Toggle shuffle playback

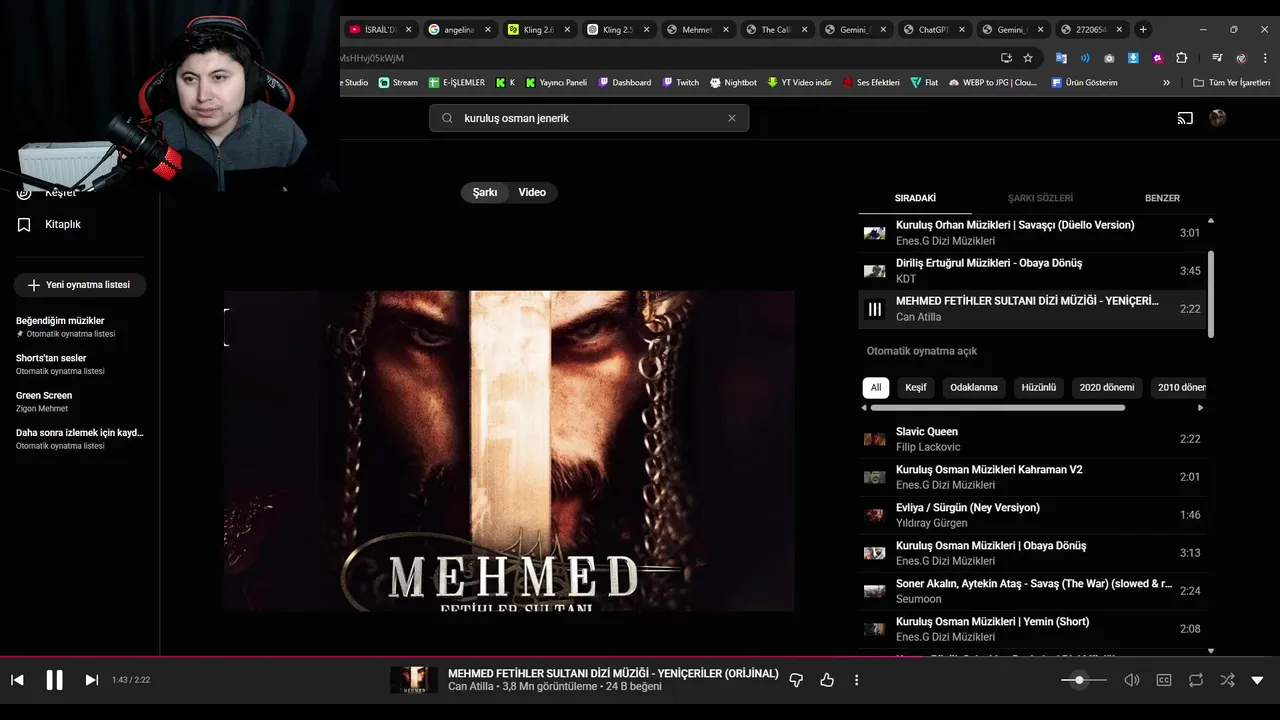point(1227,680)
